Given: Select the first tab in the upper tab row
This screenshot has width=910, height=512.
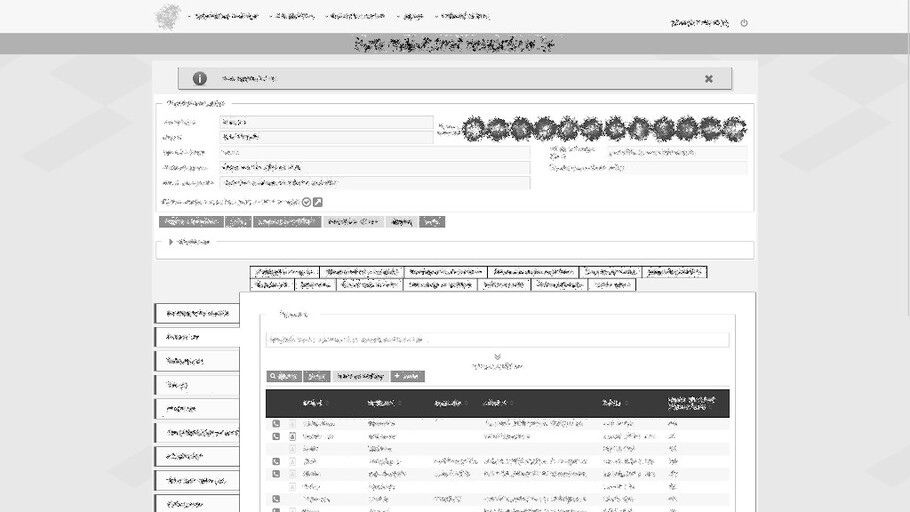Looking at the screenshot, I should (285, 272).
